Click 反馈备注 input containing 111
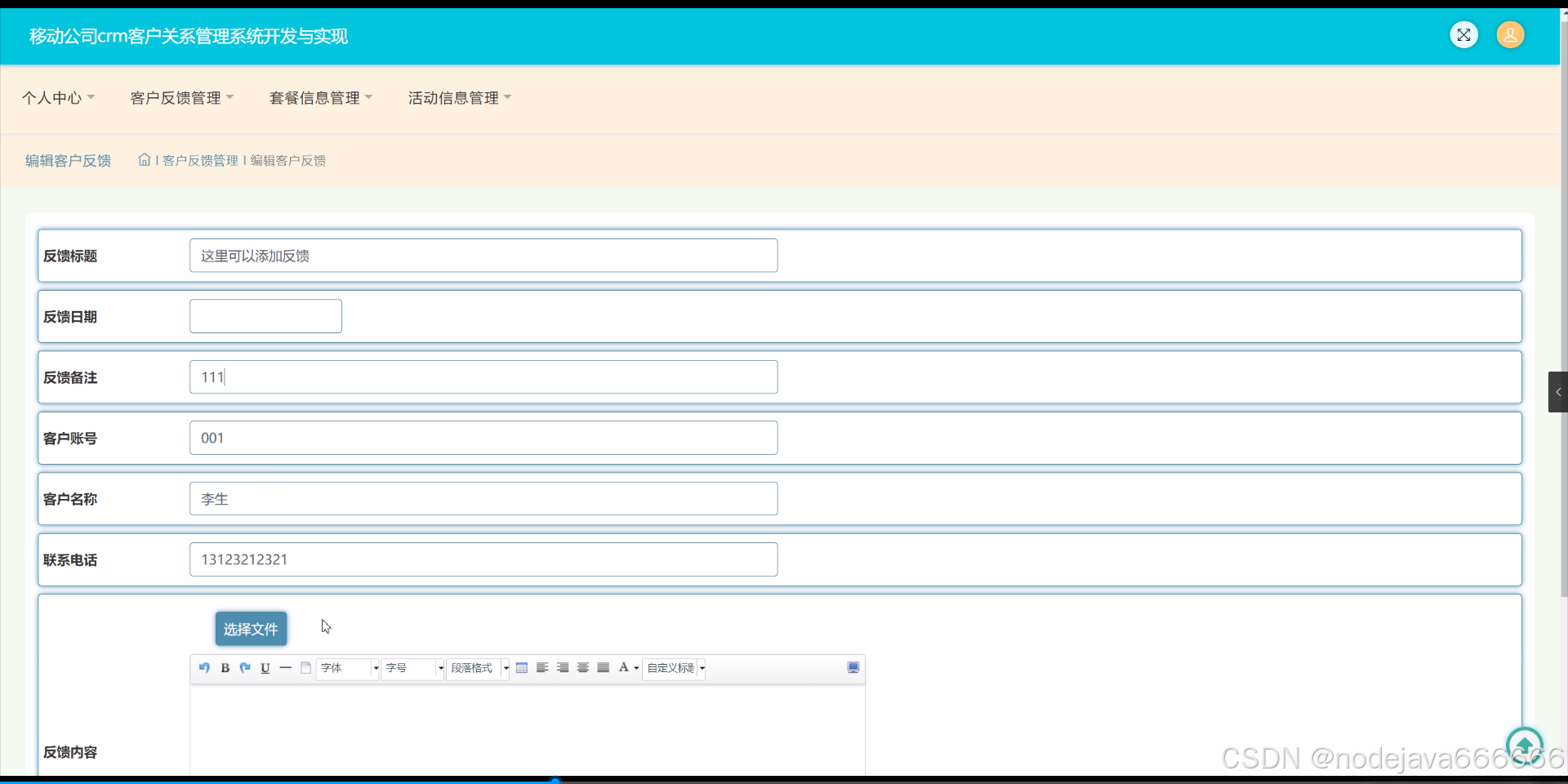1568x784 pixels. pyautogui.click(x=483, y=377)
